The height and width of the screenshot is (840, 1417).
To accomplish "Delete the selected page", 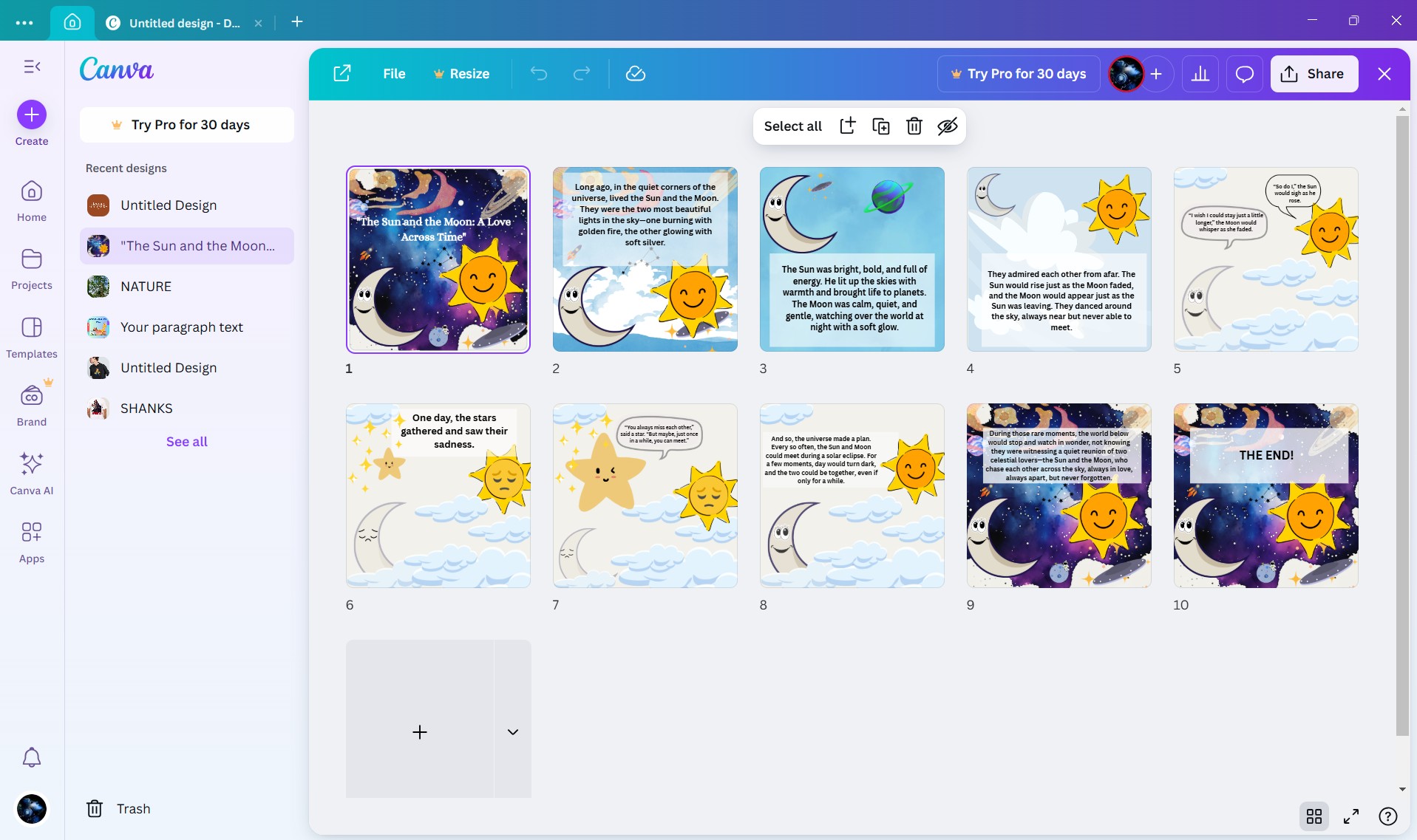I will click(x=914, y=126).
